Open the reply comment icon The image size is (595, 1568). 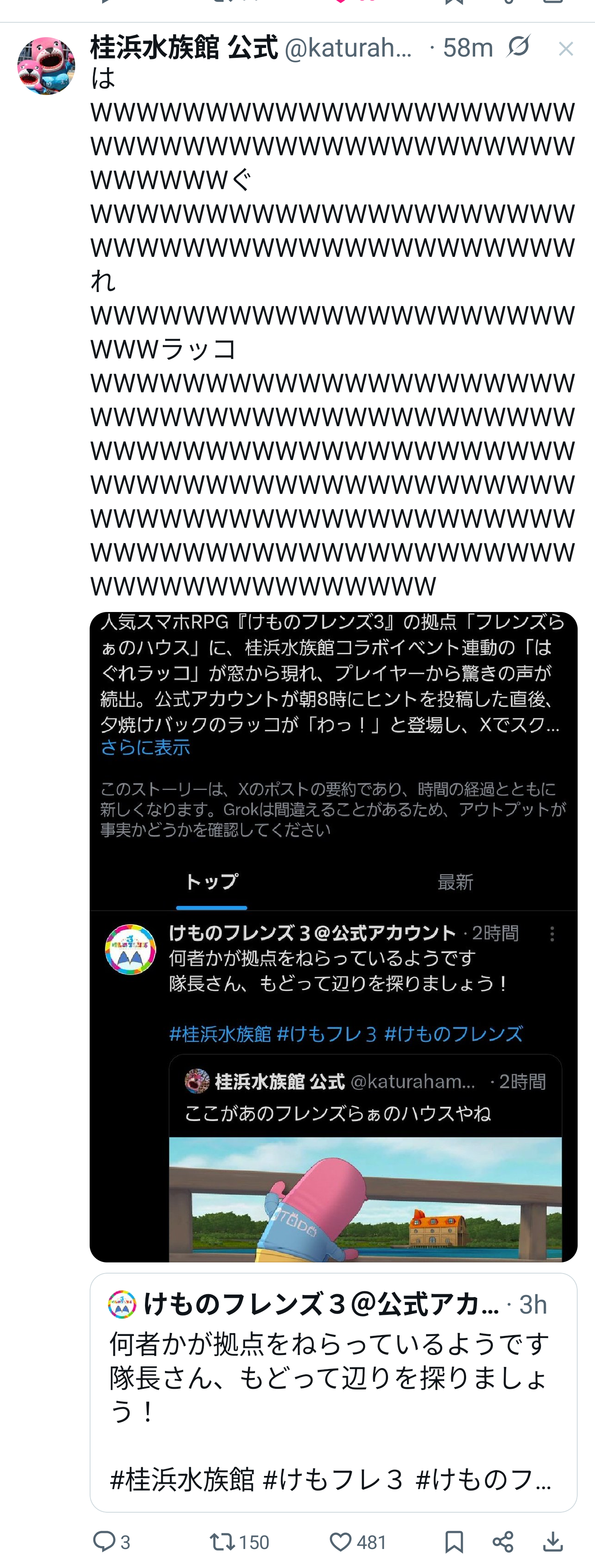click(x=104, y=1541)
